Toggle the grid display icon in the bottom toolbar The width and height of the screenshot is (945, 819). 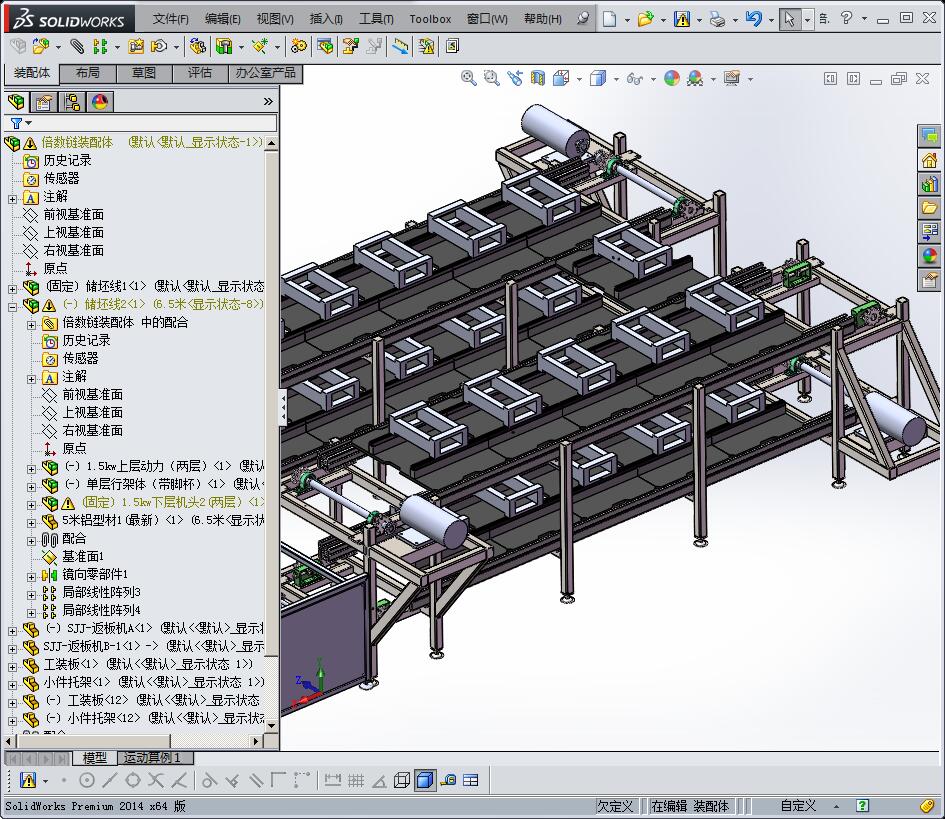click(356, 780)
